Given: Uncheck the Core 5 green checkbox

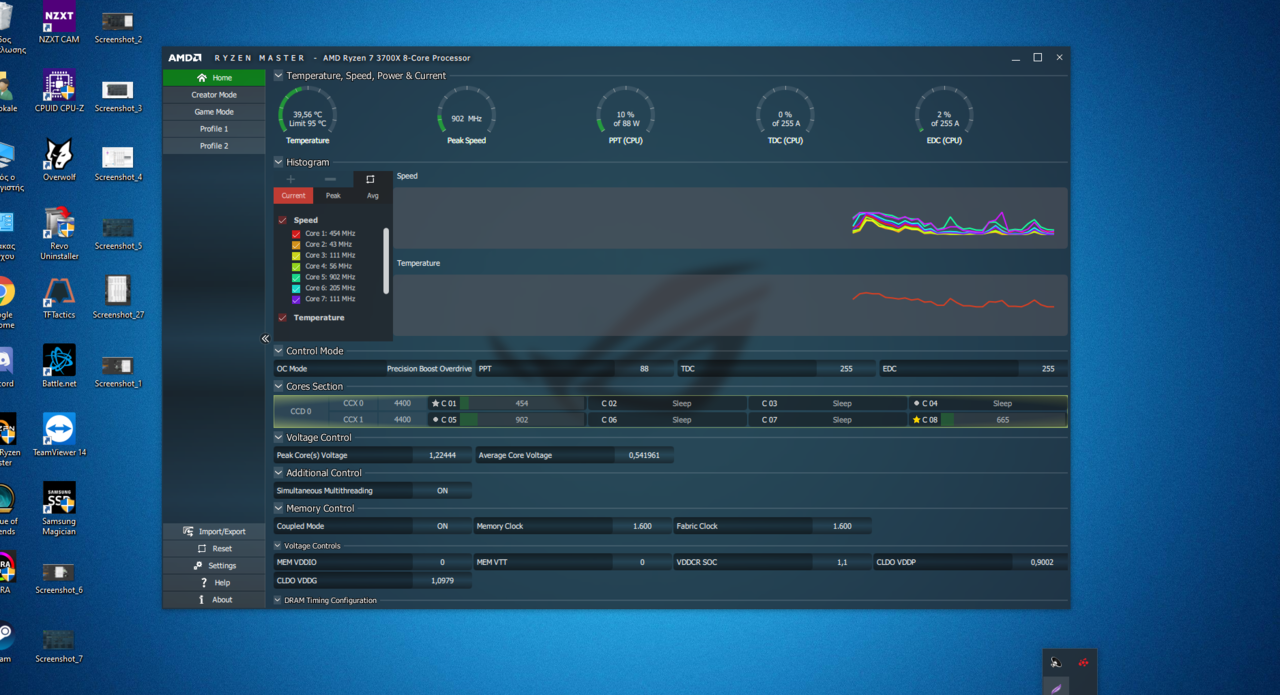Looking at the screenshot, I should coord(296,277).
